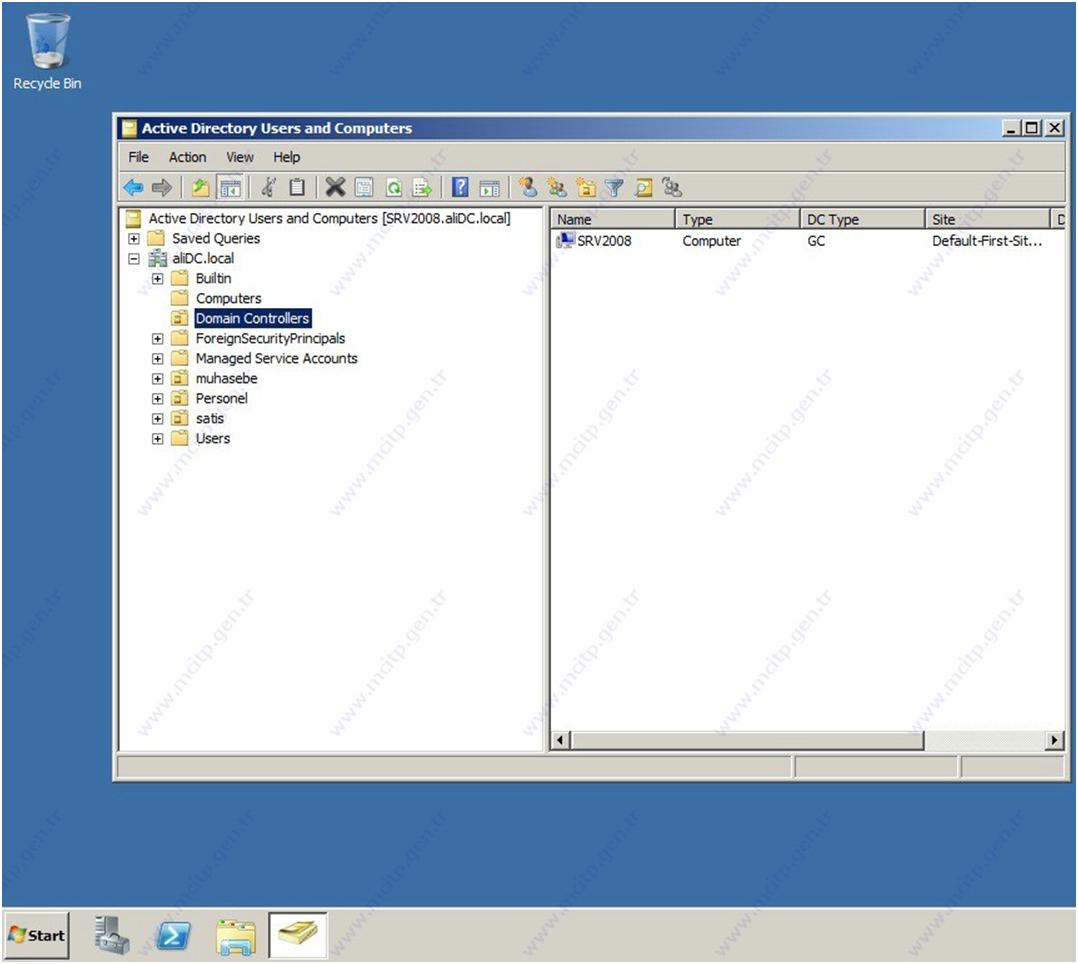Image resolution: width=1078 pixels, height=964 pixels.
Task: Open Help question mark toolbar icon
Action: pyautogui.click(x=460, y=187)
